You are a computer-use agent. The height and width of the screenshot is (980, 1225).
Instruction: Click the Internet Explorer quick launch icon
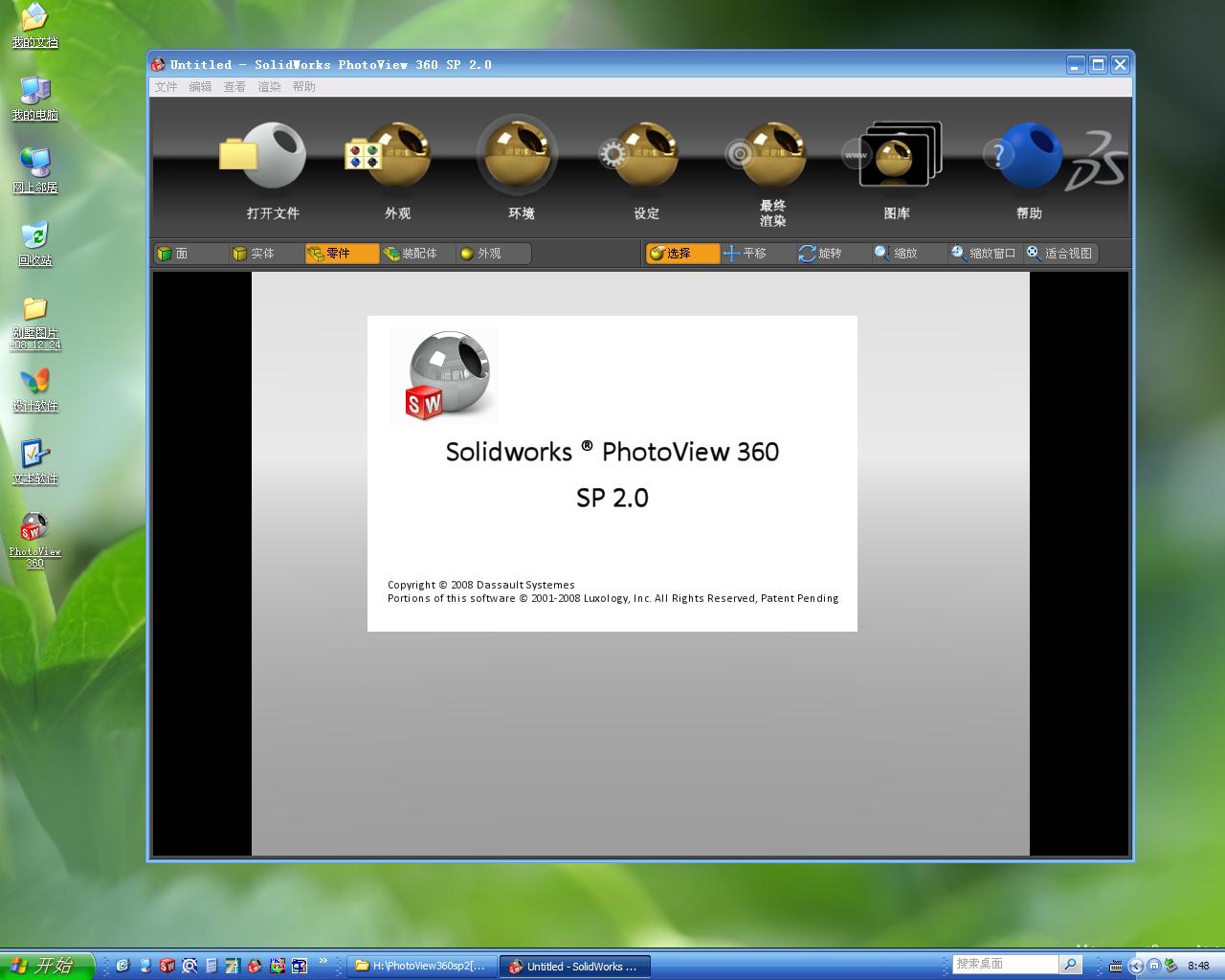122,967
